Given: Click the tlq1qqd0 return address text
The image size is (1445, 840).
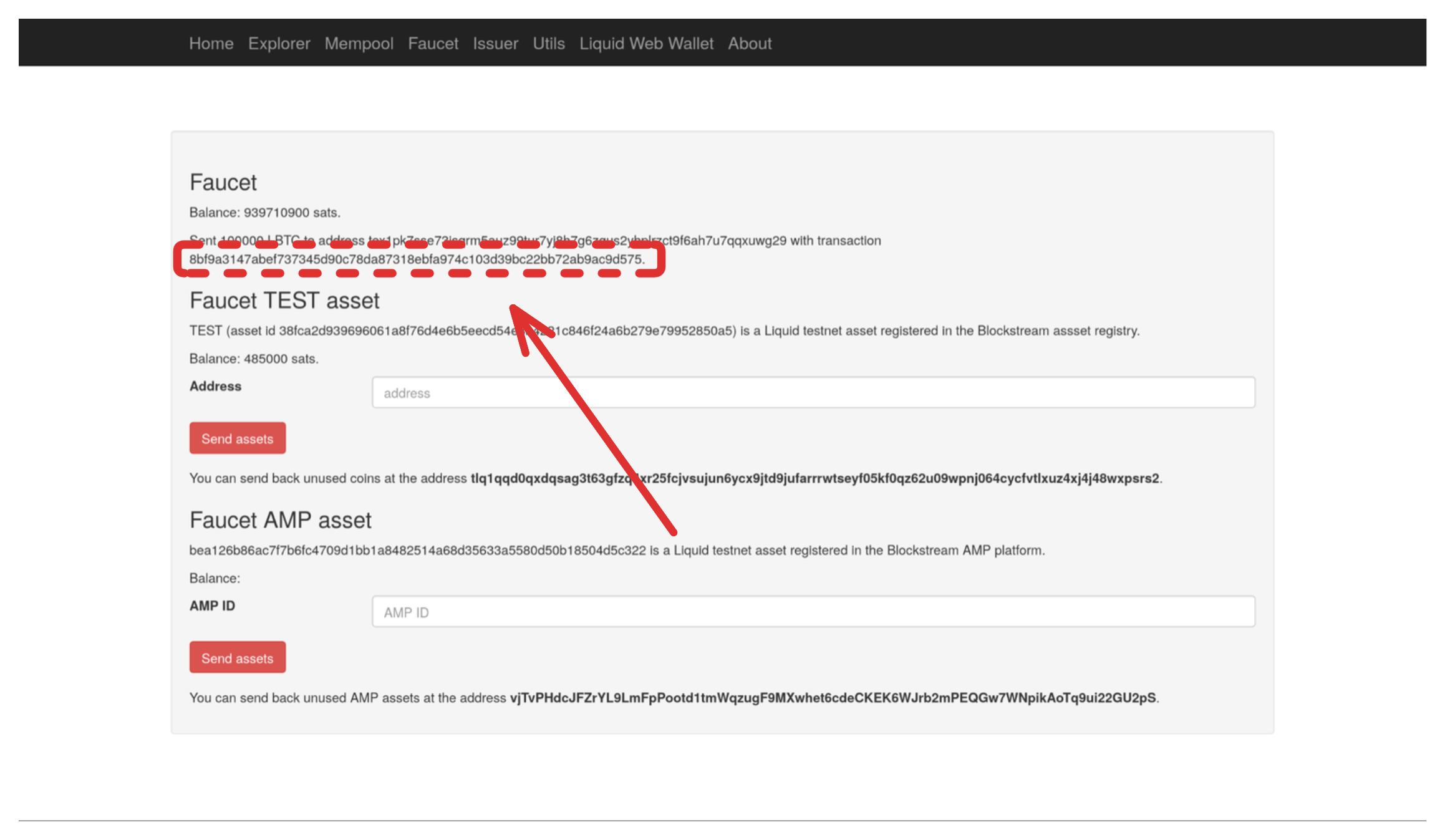Looking at the screenshot, I should pyautogui.click(x=814, y=478).
